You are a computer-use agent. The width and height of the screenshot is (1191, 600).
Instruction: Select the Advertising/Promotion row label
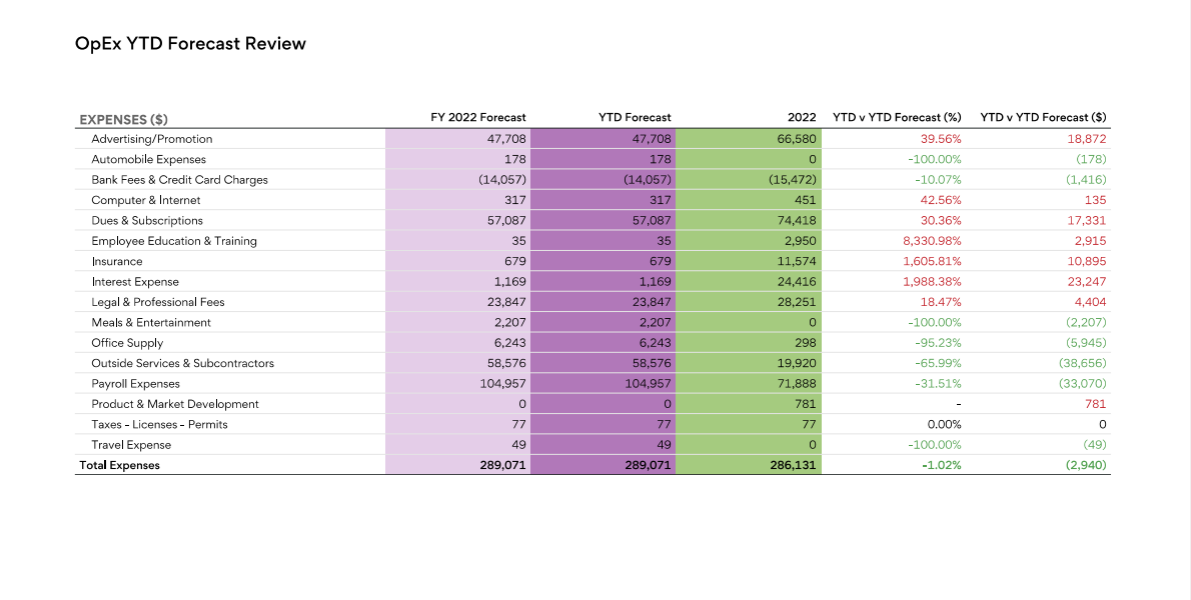tap(152, 139)
